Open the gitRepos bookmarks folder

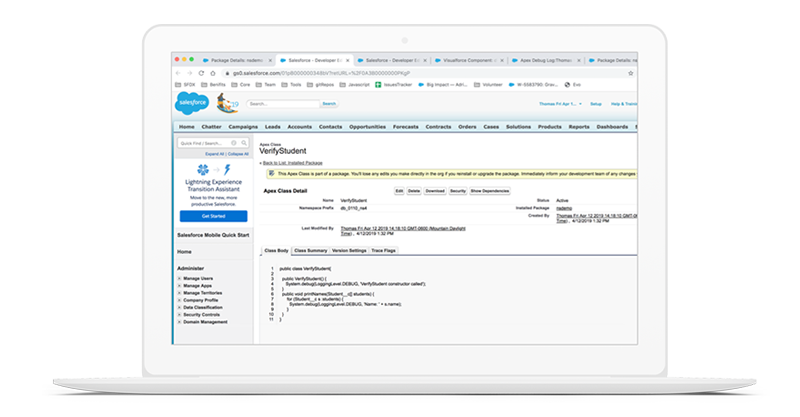click(x=320, y=85)
